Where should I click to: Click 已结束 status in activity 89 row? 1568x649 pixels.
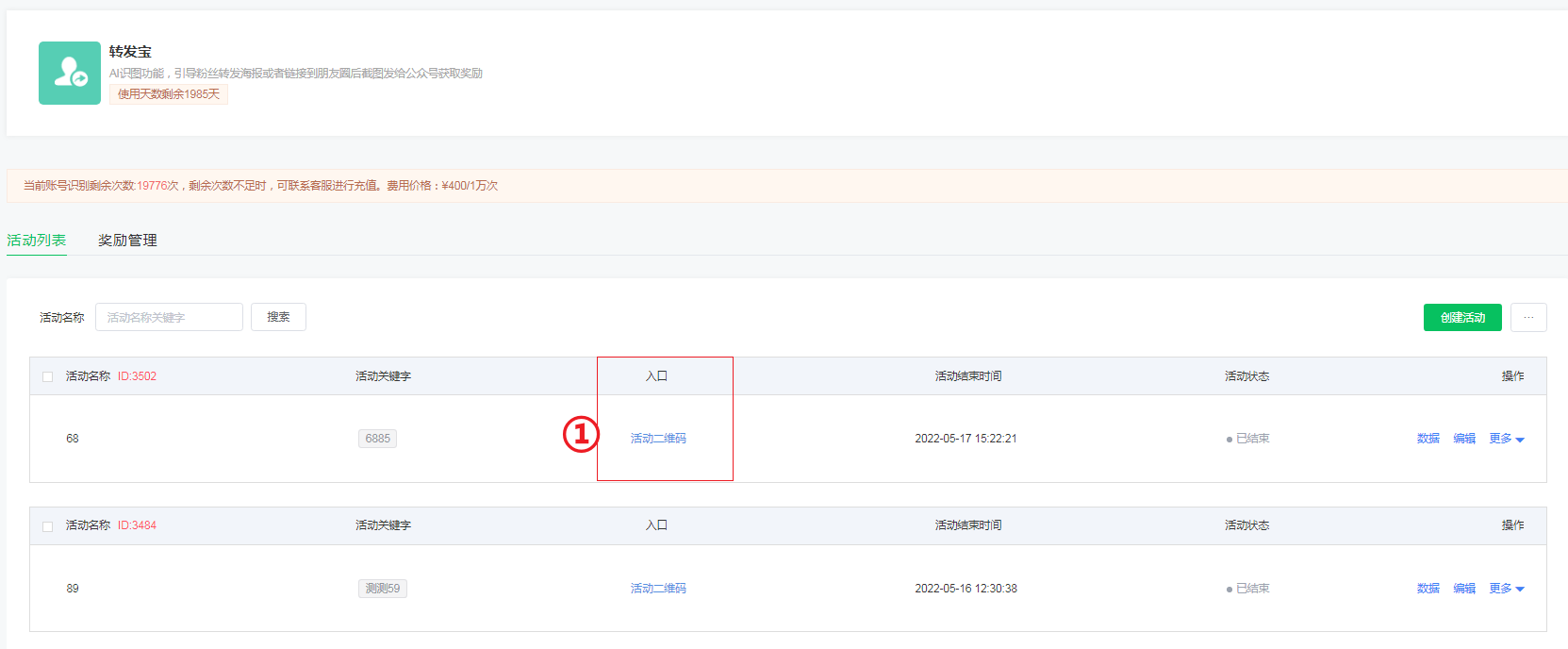[1247, 589]
